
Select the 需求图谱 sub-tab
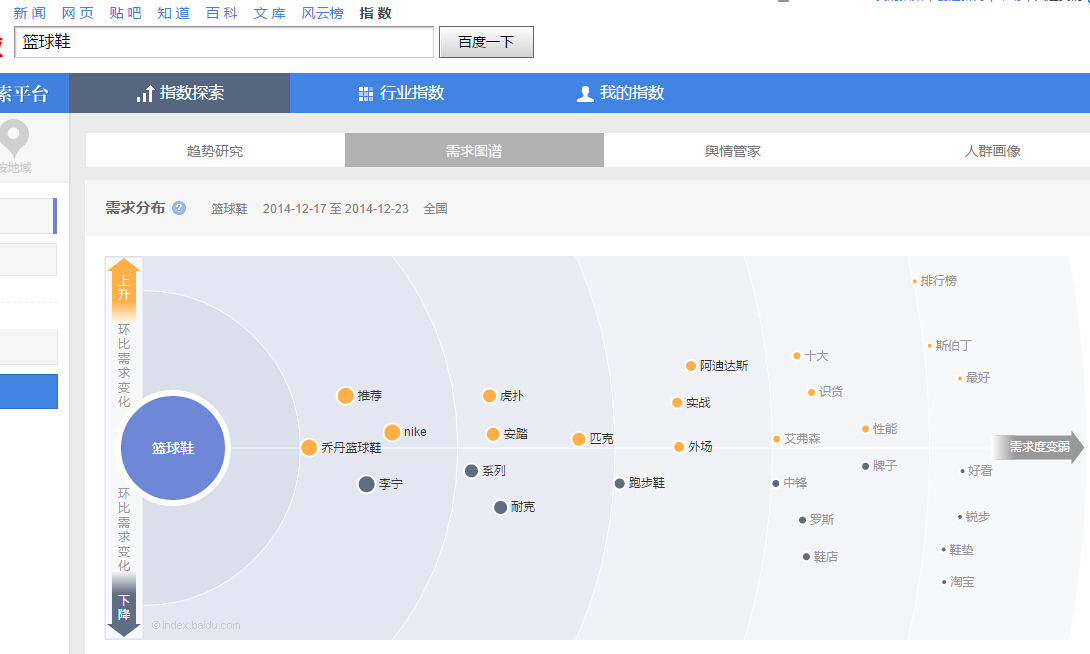tap(474, 150)
